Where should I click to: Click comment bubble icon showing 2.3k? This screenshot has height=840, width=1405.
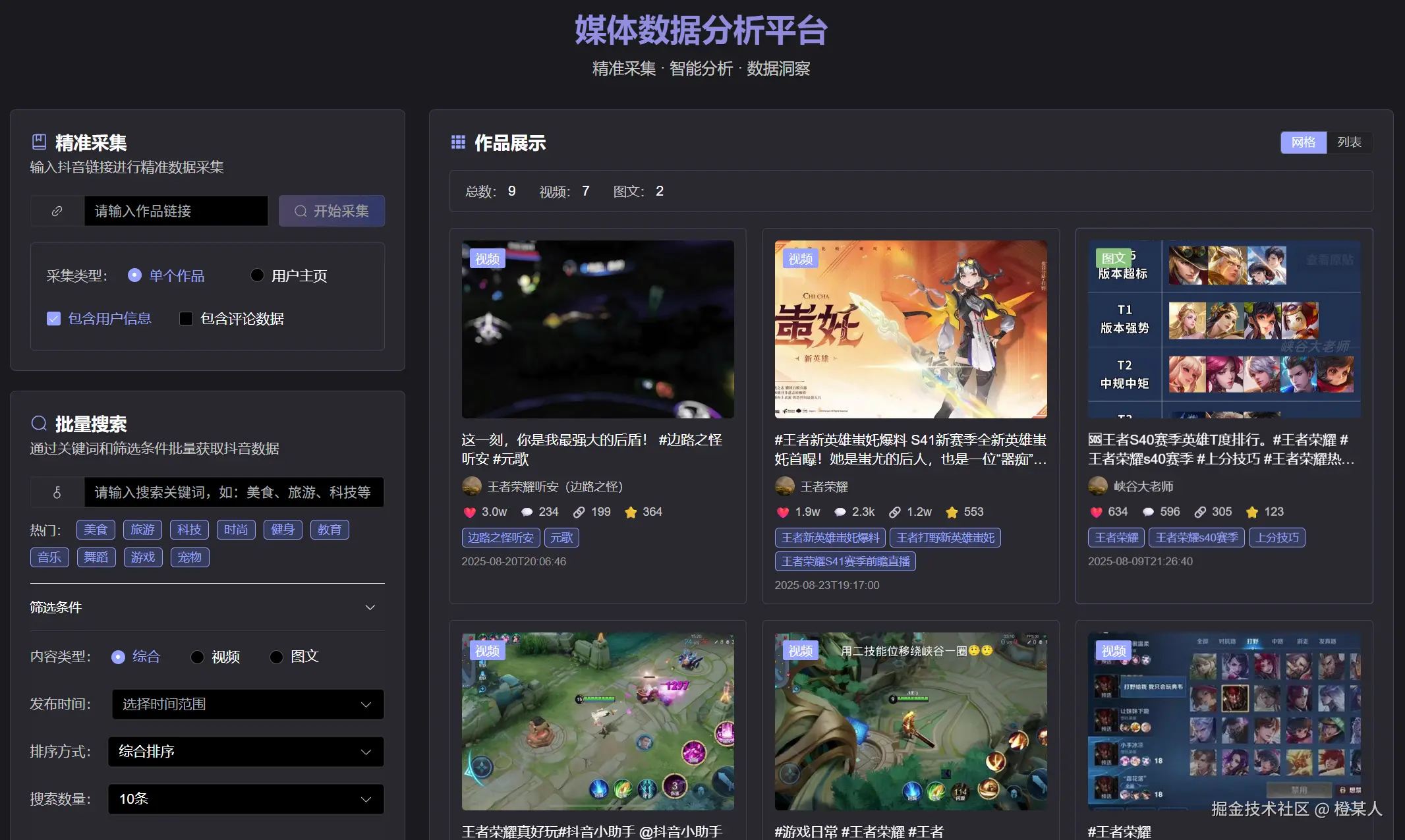[840, 512]
